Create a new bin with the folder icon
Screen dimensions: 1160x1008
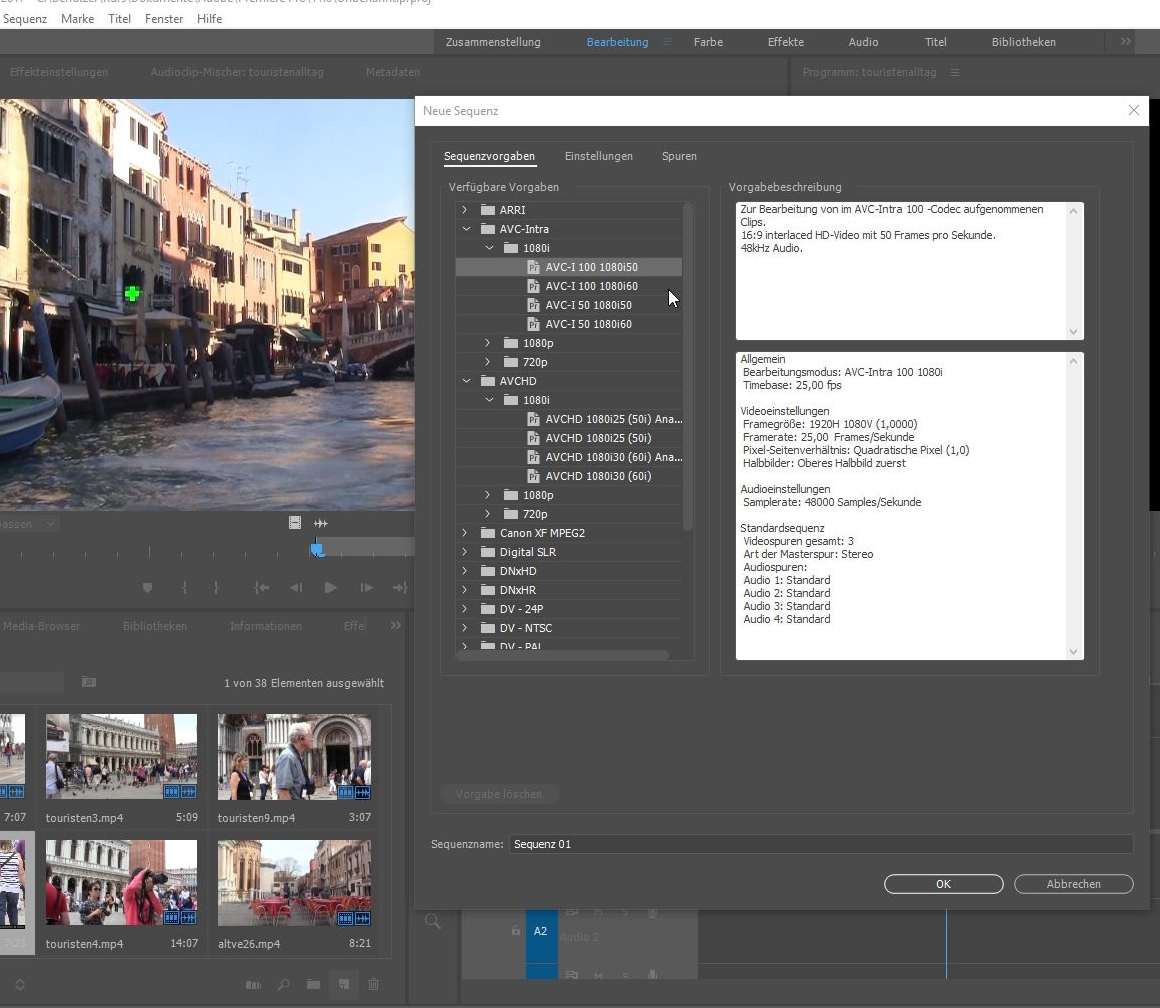click(x=314, y=984)
